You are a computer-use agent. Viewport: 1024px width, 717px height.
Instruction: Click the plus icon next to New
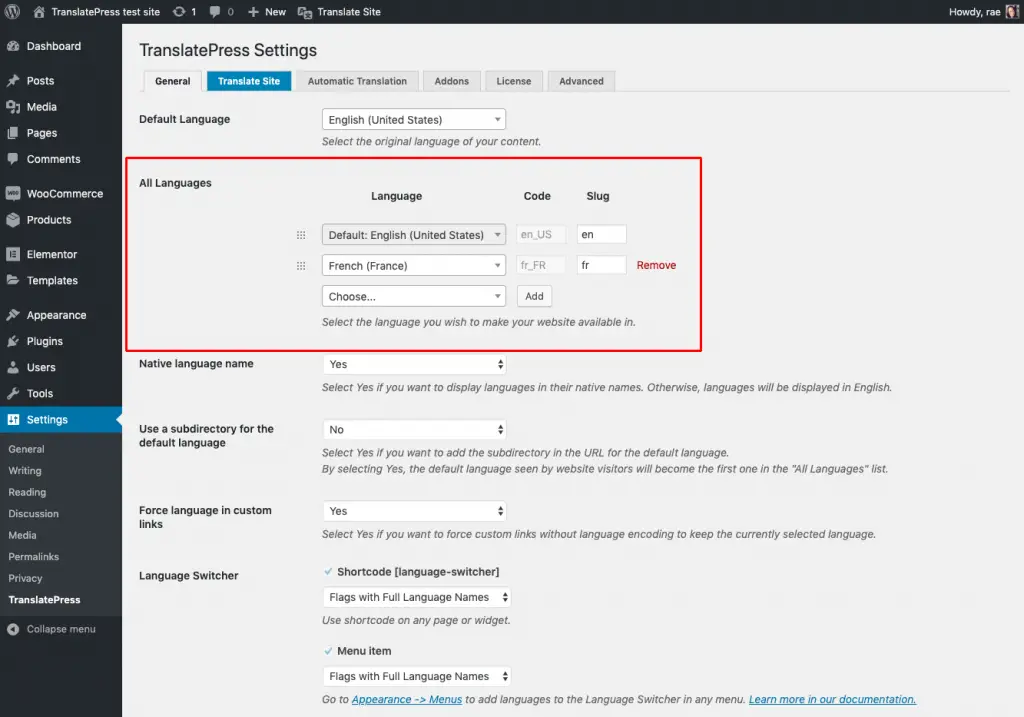coord(253,12)
